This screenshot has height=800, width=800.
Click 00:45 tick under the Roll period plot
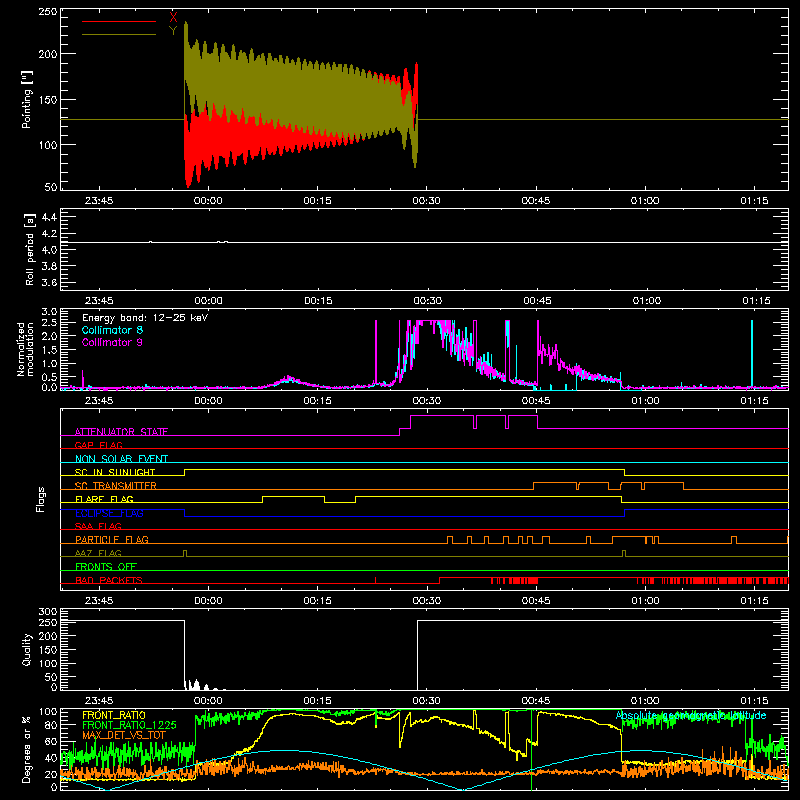(537, 301)
